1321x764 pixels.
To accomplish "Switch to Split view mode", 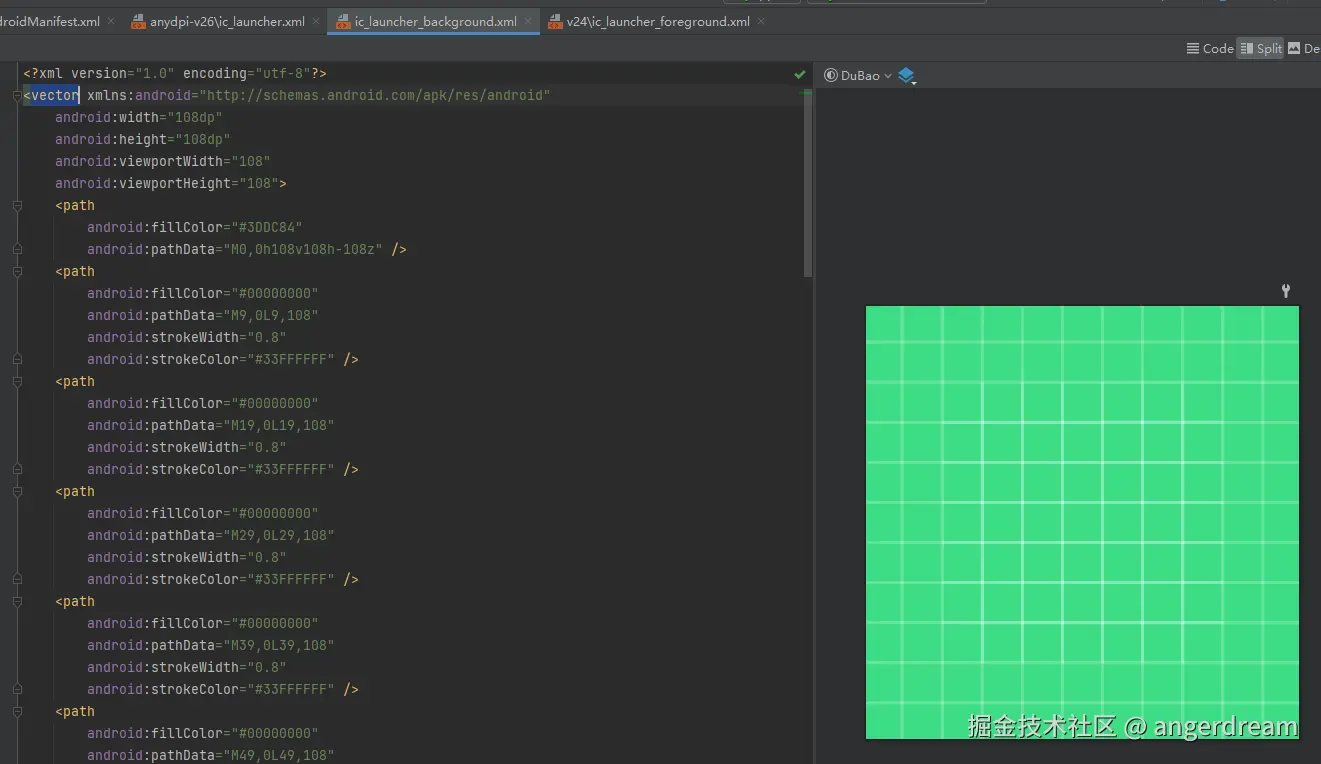I will click(x=1260, y=48).
